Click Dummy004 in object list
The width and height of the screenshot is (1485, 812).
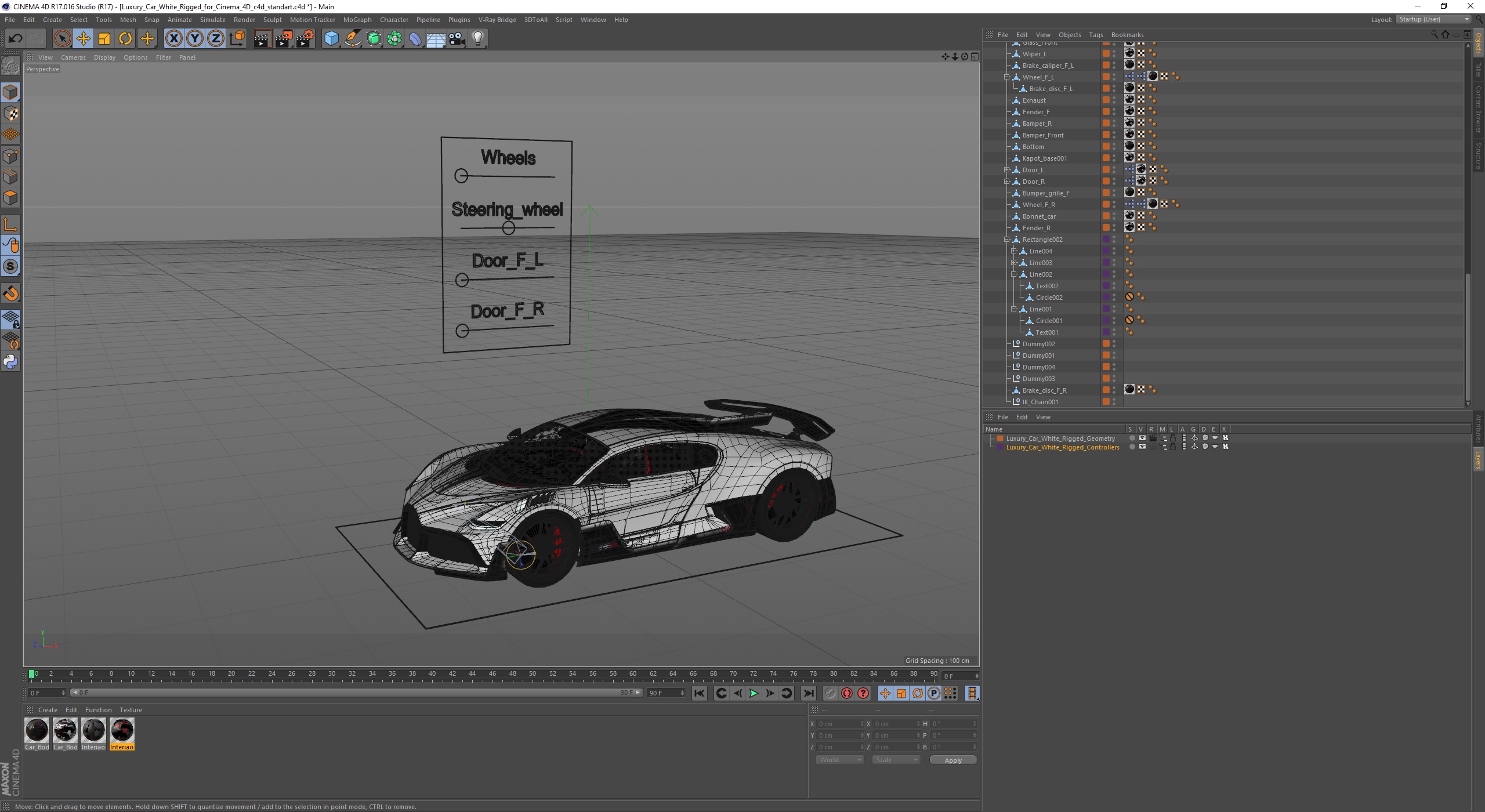(x=1038, y=367)
